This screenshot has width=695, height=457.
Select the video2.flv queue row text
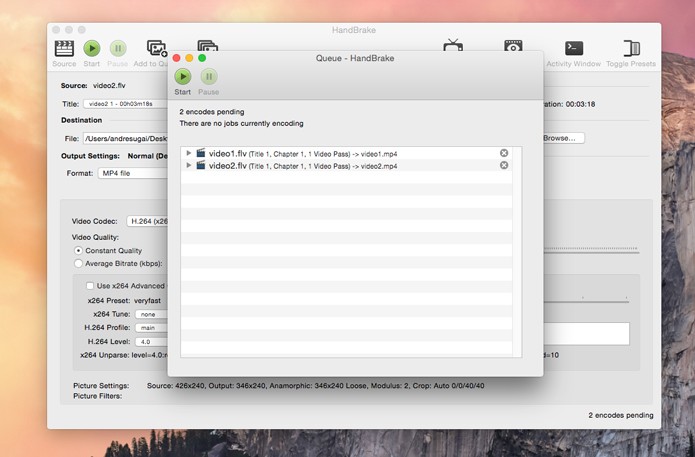pyautogui.click(x=303, y=166)
